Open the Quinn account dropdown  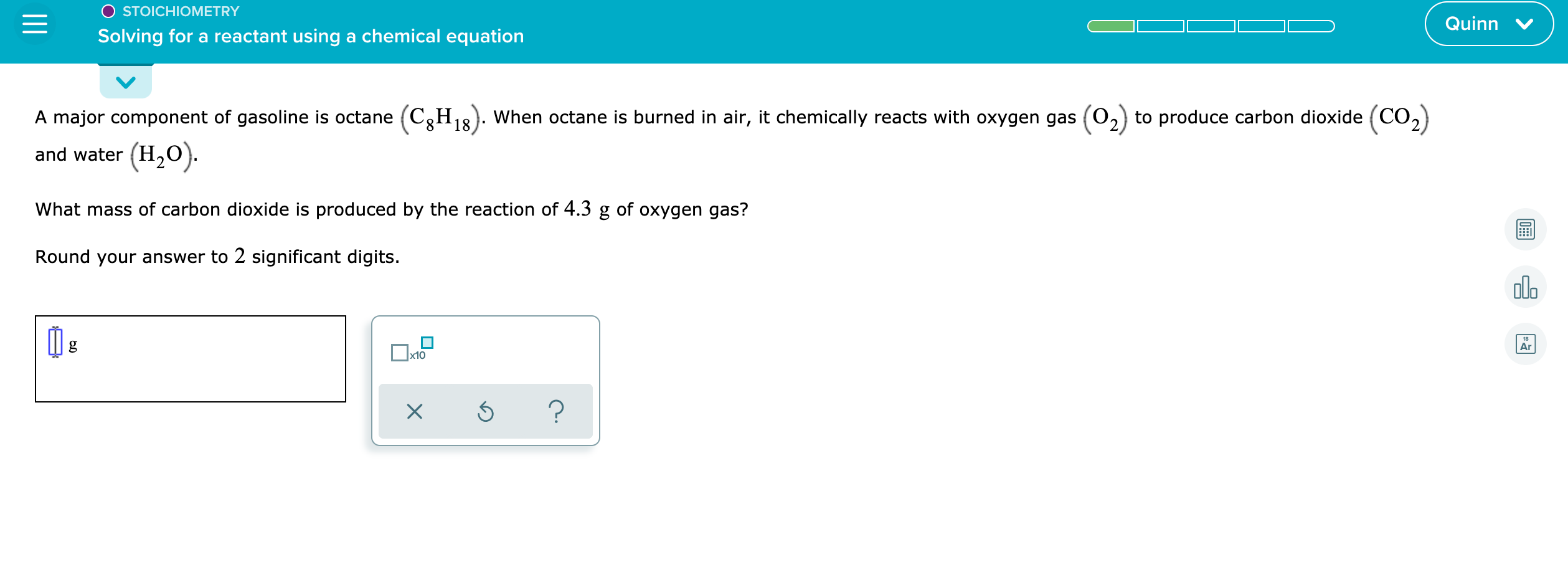(1490, 23)
